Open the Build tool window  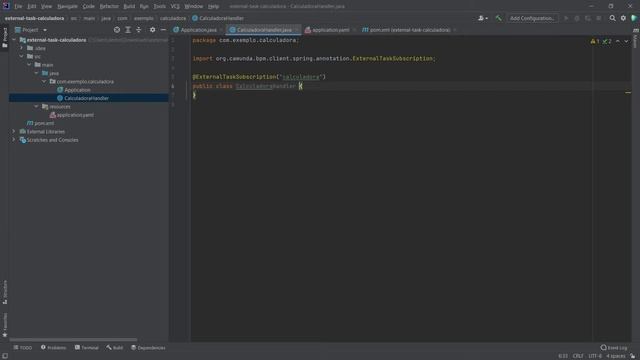(x=115, y=348)
